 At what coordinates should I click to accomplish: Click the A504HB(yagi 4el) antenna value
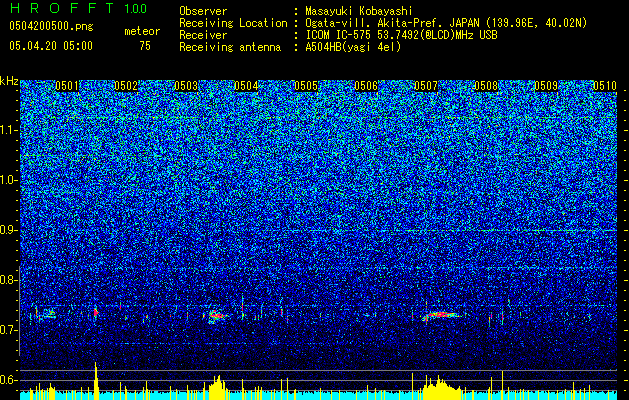(x=353, y=47)
